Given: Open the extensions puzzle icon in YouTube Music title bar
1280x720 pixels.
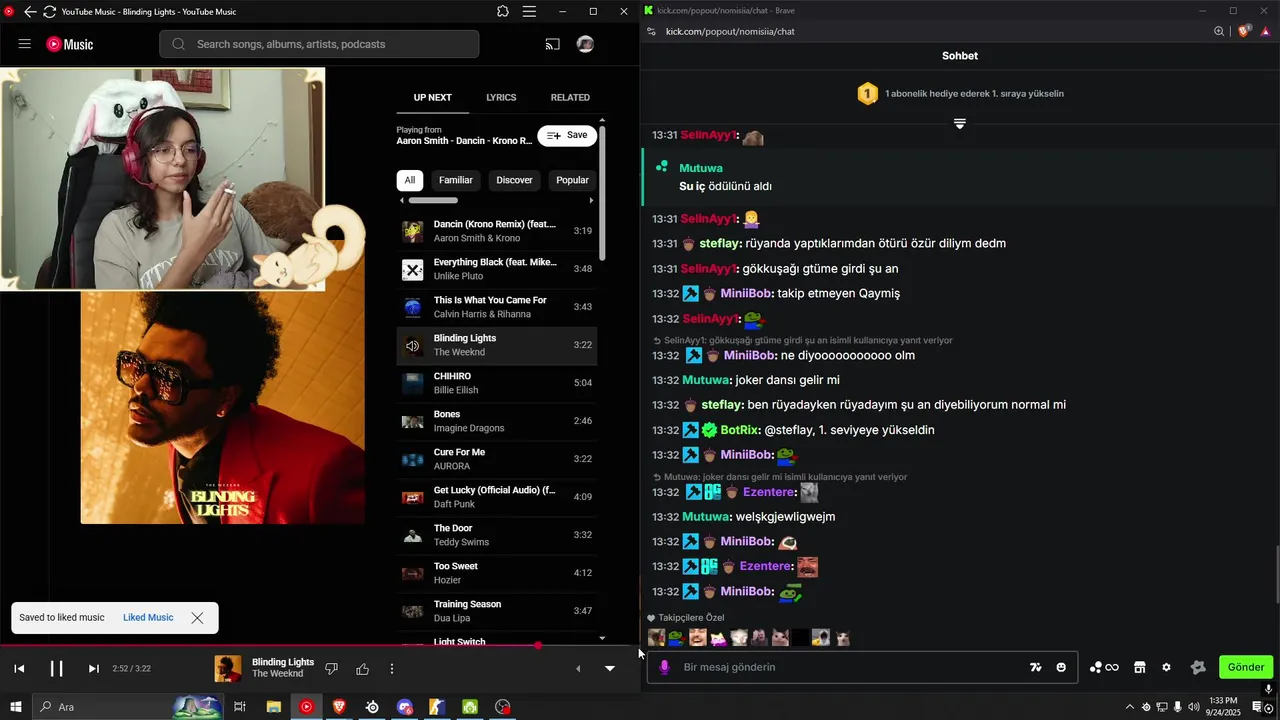Looking at the screenshot, I should [x=503, y=11].
